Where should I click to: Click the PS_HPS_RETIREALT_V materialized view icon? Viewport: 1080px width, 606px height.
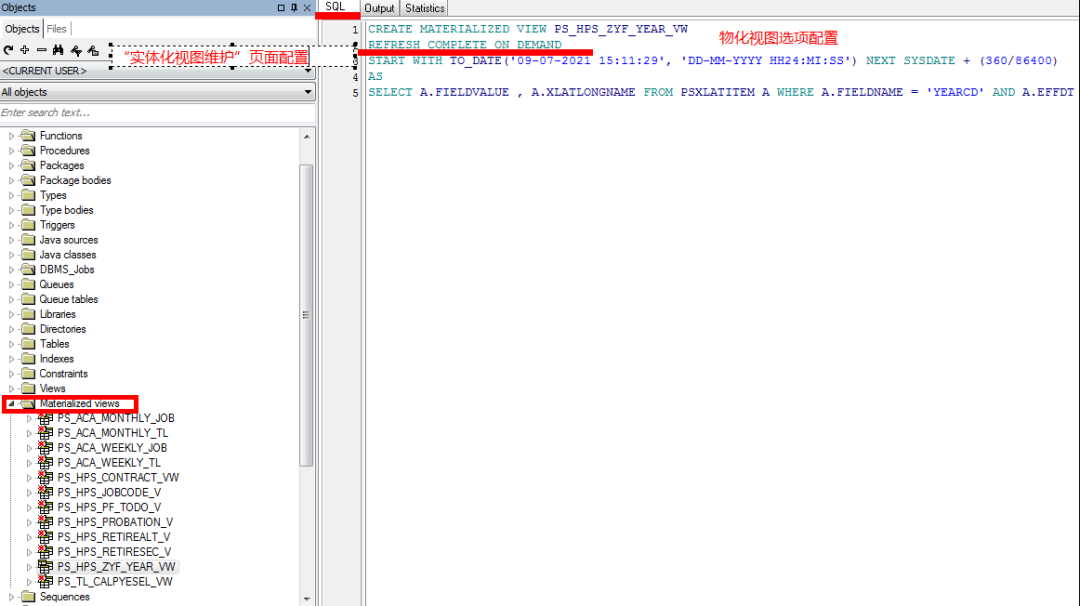point(45,536)
